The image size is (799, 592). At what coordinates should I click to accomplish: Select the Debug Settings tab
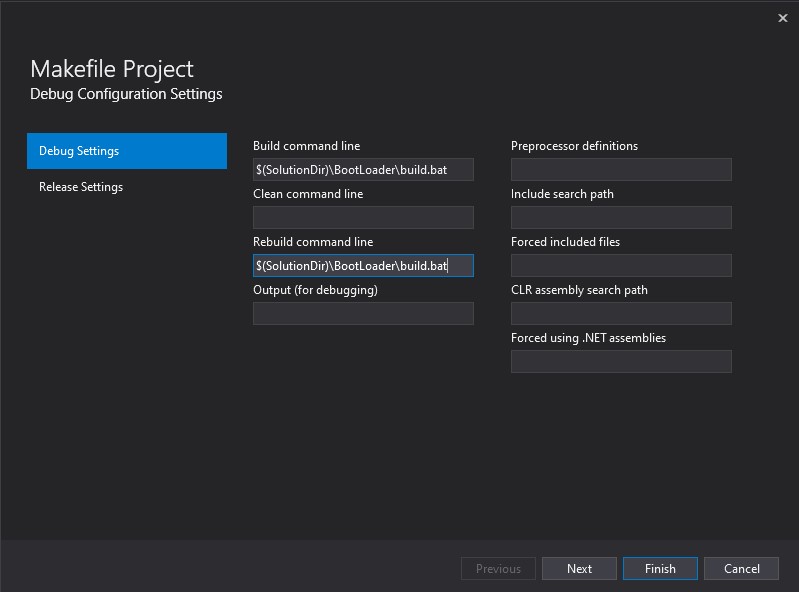(x=127, y=151)
